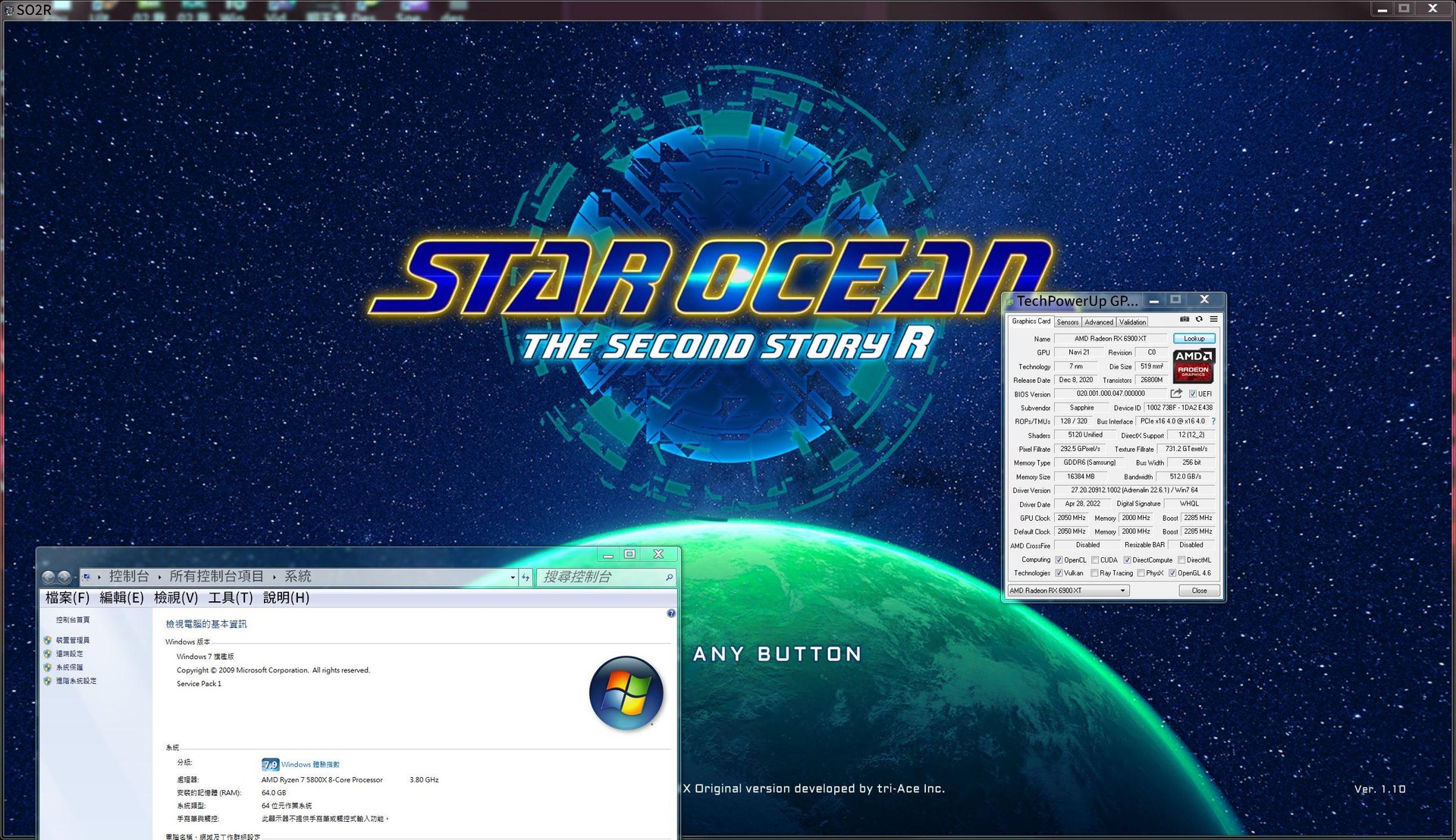Click the GPU-Z screenshot camera icon
The width and height of the screenshot is (1456, 840).
pyautogui.click(x=1185, y=319)
